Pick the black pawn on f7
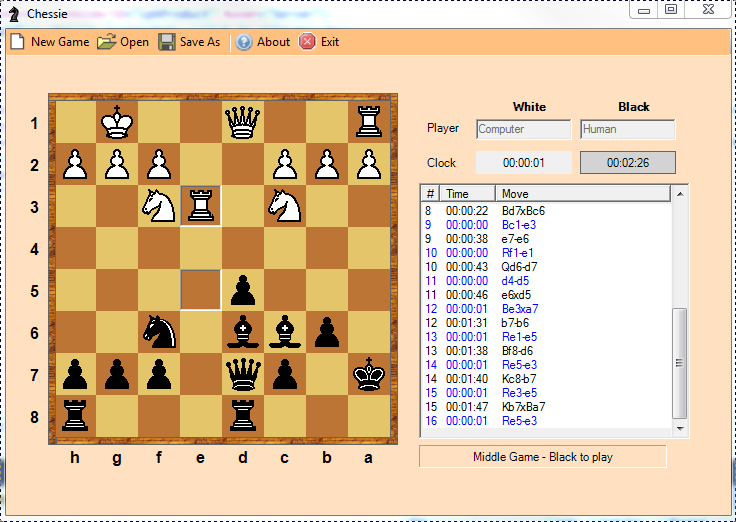This screenshot has height=522, width=736. click(159, 374)
